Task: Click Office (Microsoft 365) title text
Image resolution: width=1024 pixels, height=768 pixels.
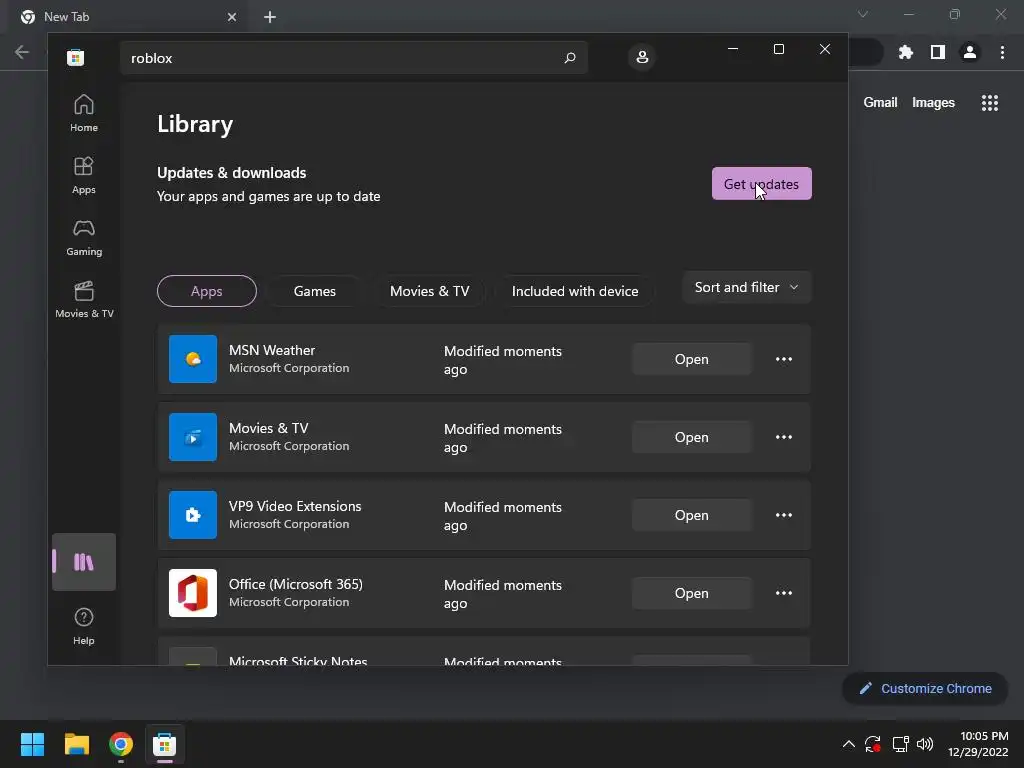Action: point(295,584)
